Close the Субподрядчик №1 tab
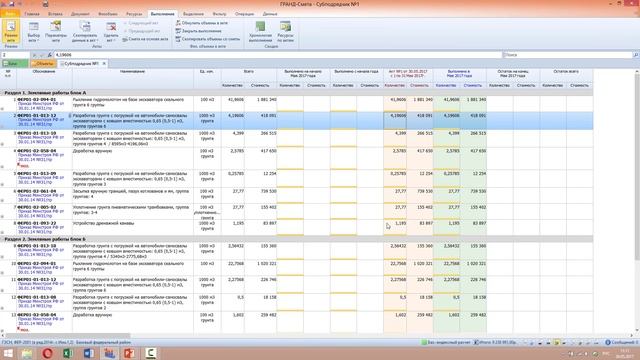Image resolution: width=640 pixels, height=360 pixels. coord(104,64)
